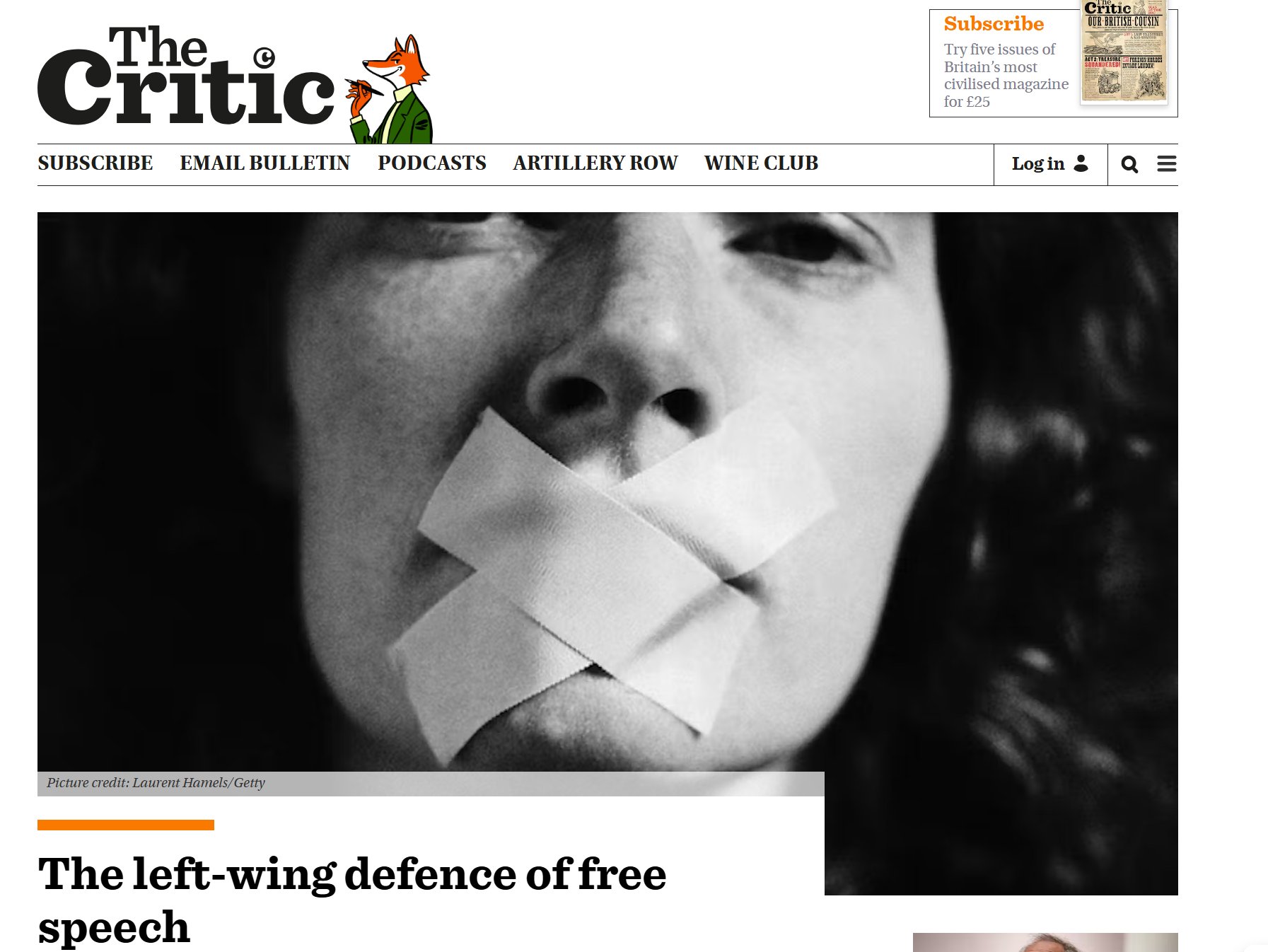Click the picture credit Laurent Hamels/Getty caption
Image resolution: width=1268 pixels, height=952 pixels.
pos(156,783)
